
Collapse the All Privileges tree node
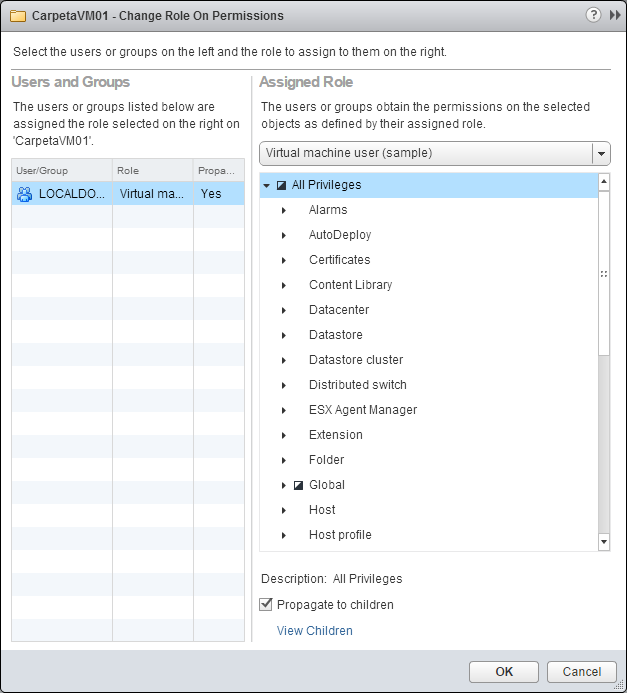[x=267, y=185]
